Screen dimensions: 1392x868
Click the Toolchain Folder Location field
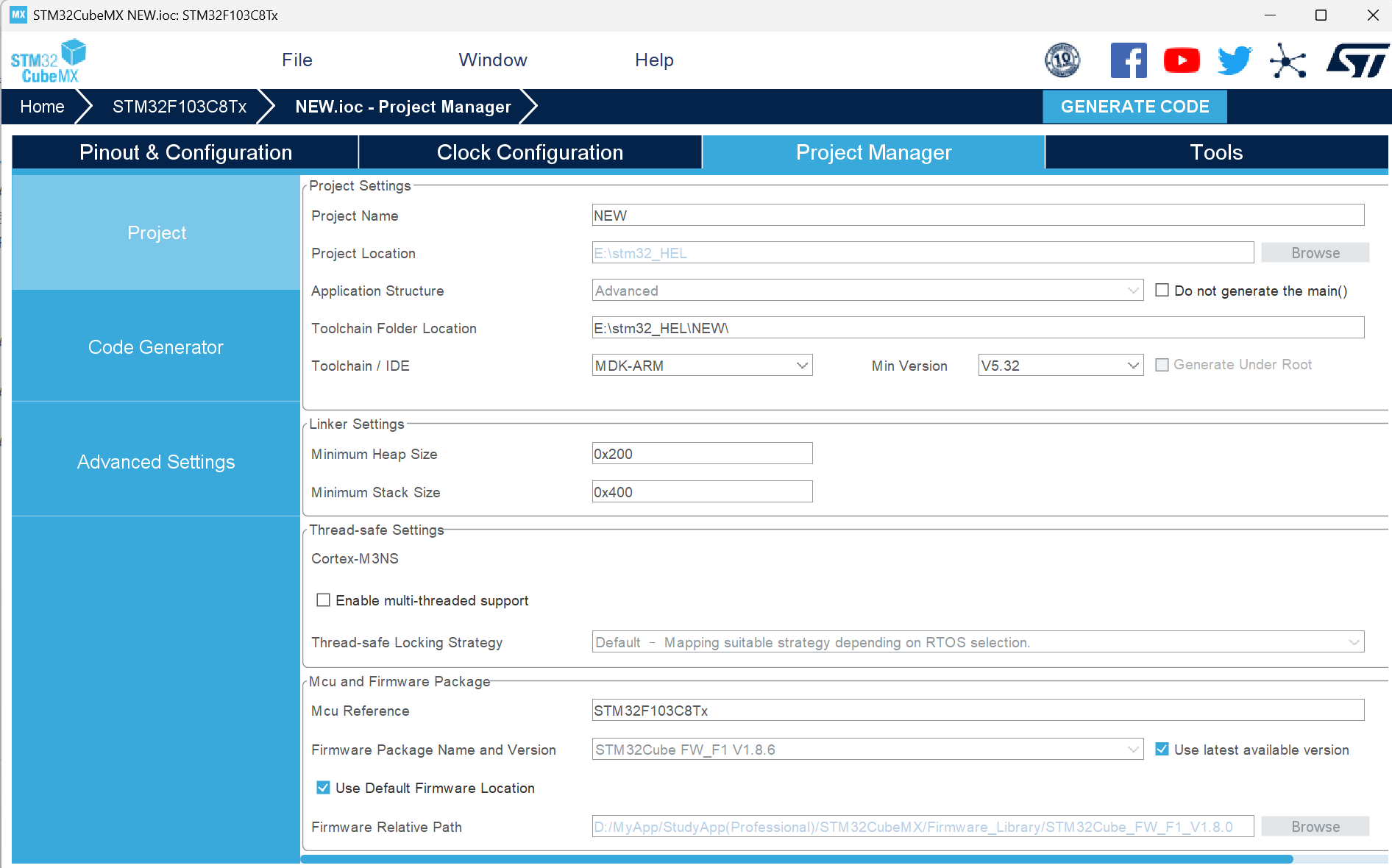(978, 328)
